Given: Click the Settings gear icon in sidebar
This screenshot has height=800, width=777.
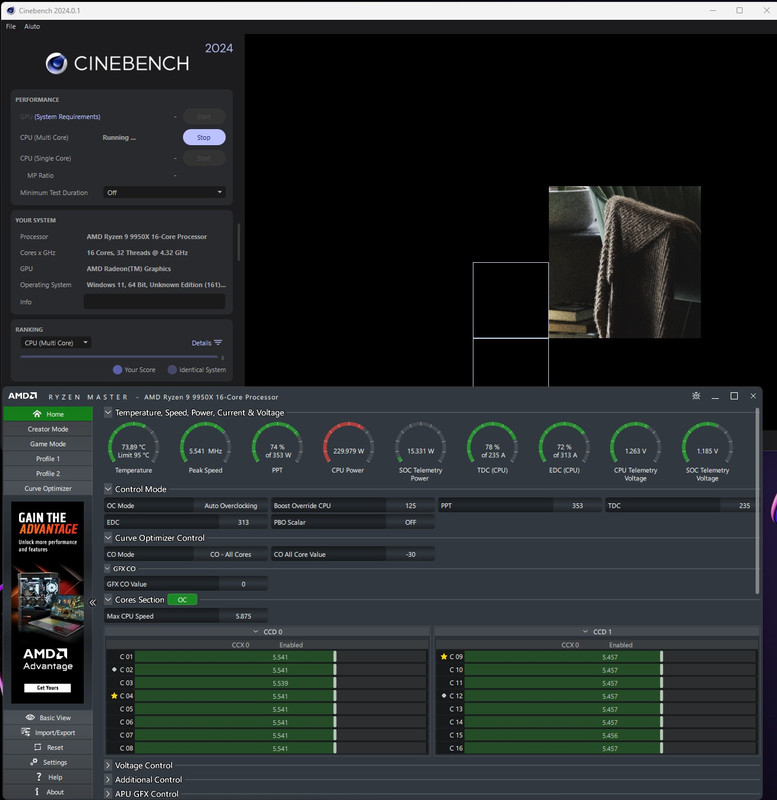Looking at the screenshot, I should 34,762.
